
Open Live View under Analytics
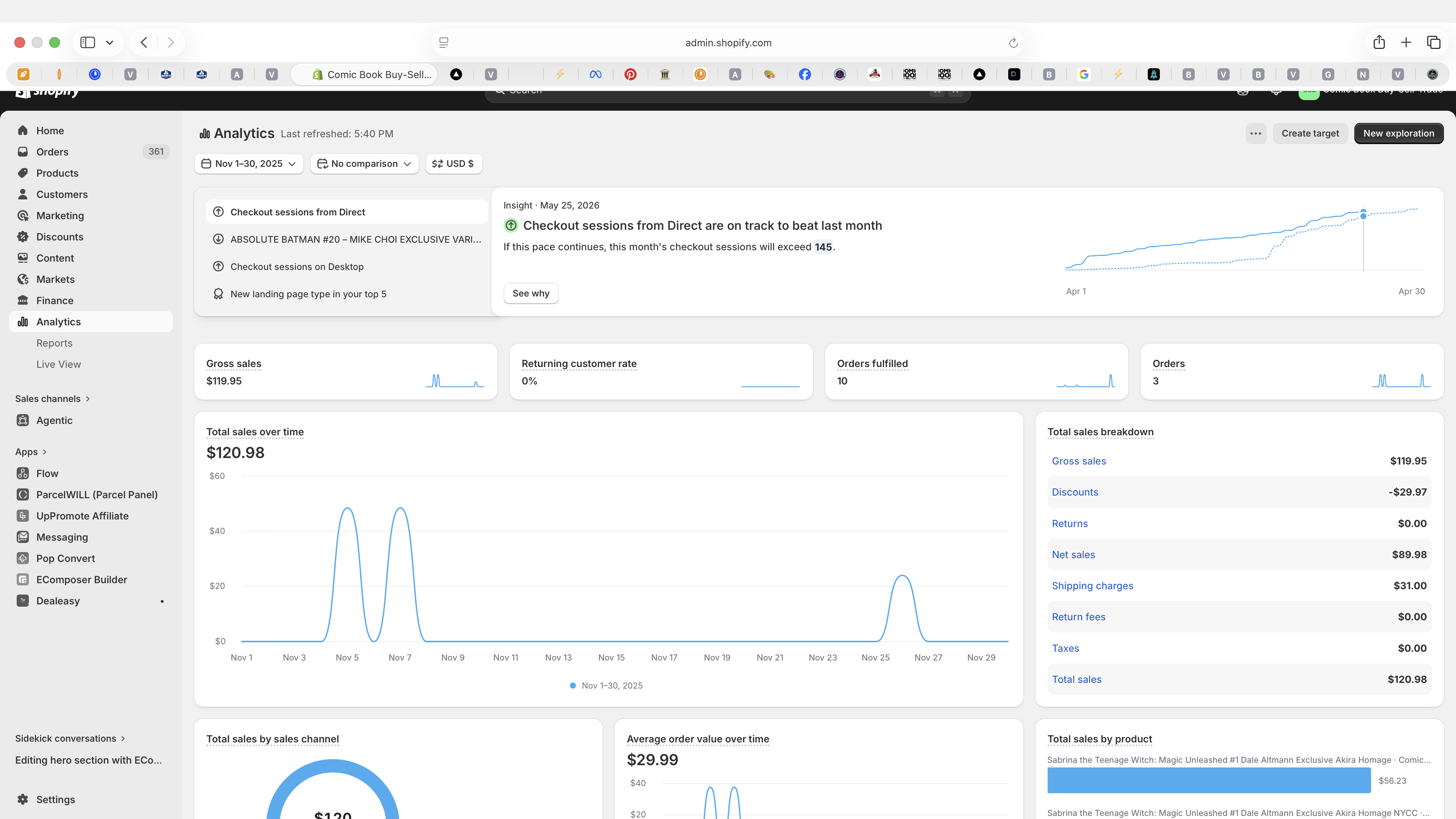coord(59,364)
